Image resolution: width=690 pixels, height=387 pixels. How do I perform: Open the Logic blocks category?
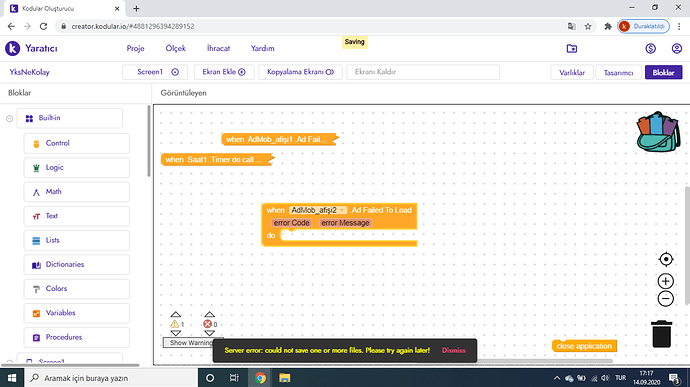click(77, 167)
